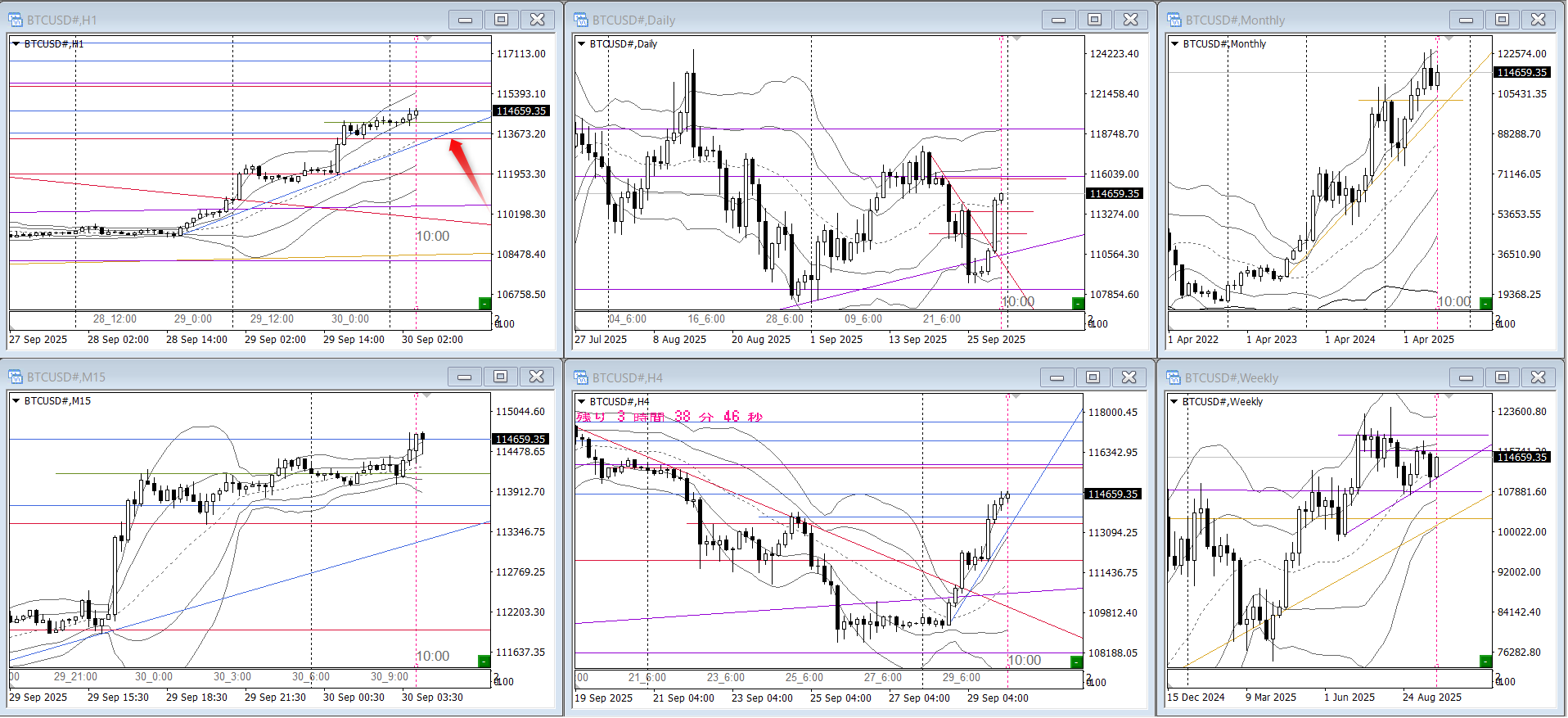Maximize the BTCUSD#,H4 chart window
This screenshot has height=718, width=1568.
click(x=1093, y=377)
